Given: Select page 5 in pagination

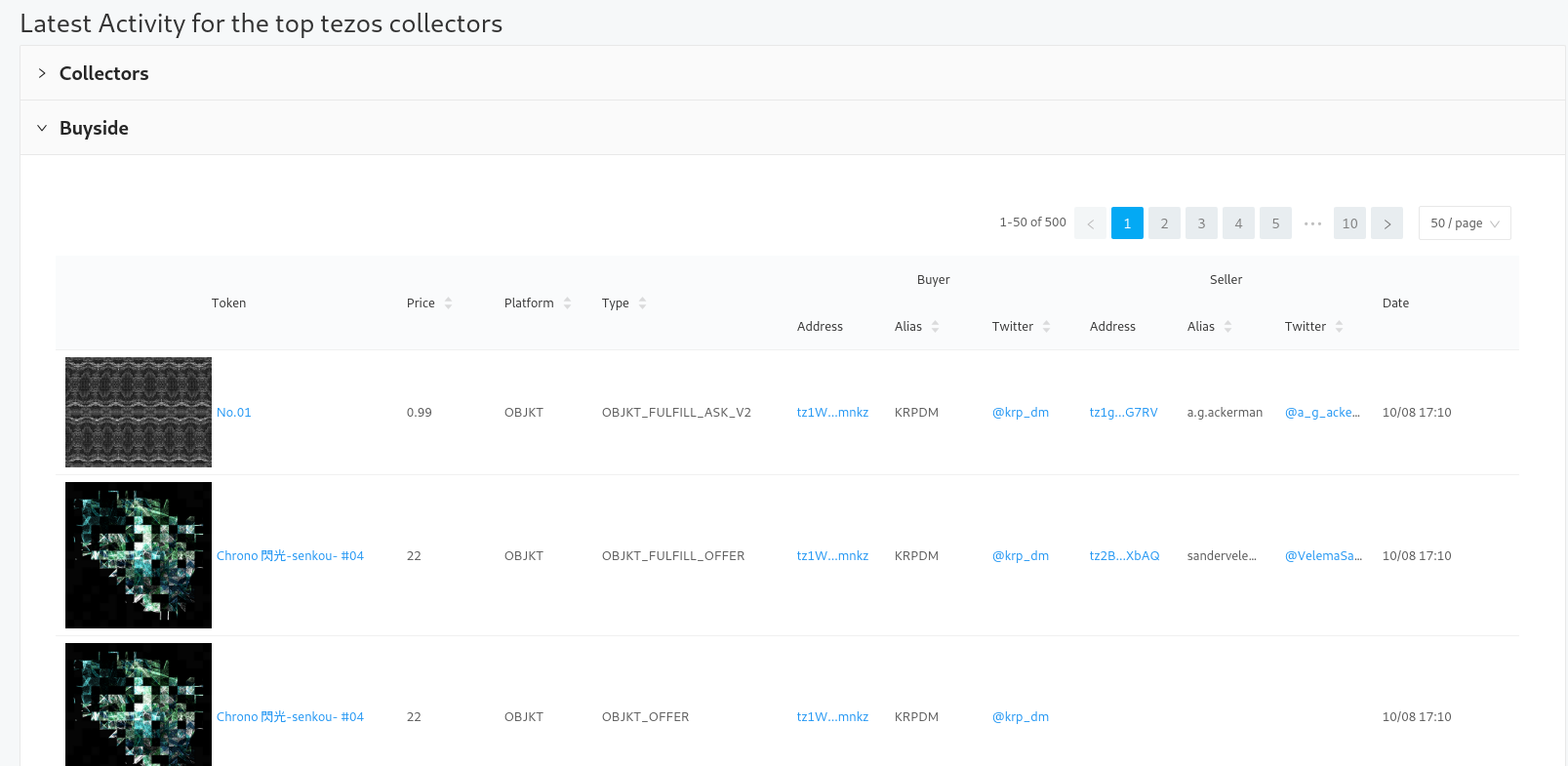Looking at the screenshot, I should click(1275, 223).
